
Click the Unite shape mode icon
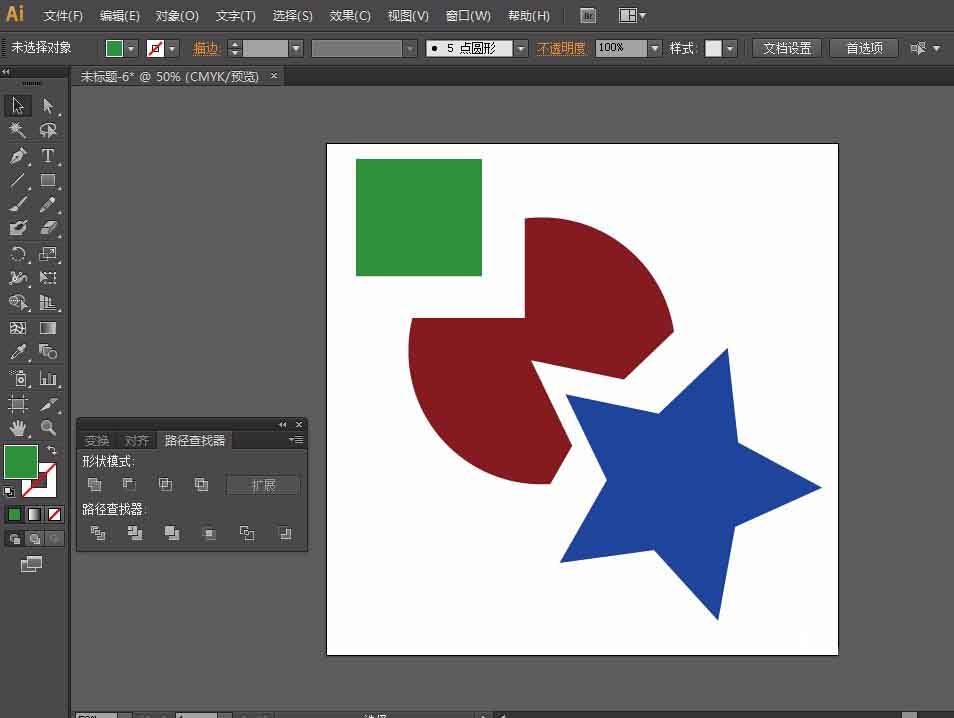point(95,484)
